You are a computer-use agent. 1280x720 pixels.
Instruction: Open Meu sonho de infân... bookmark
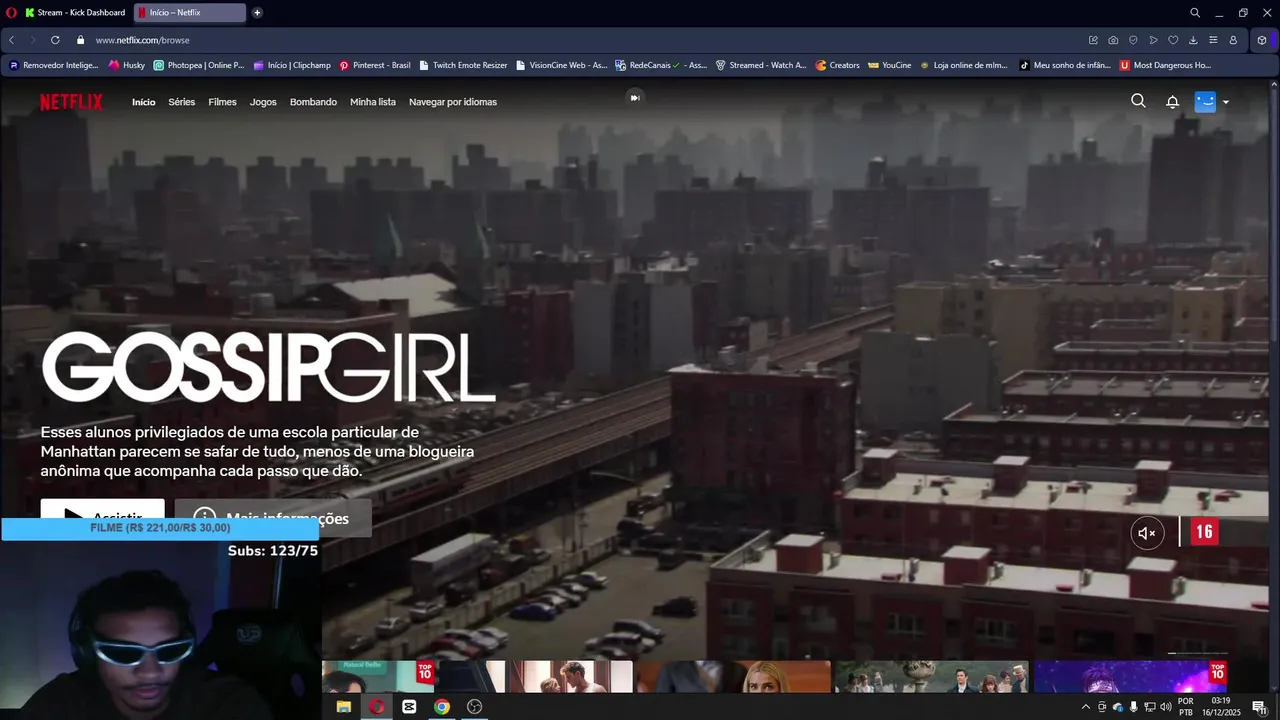pyautogui.click(x=1065, y=65)
